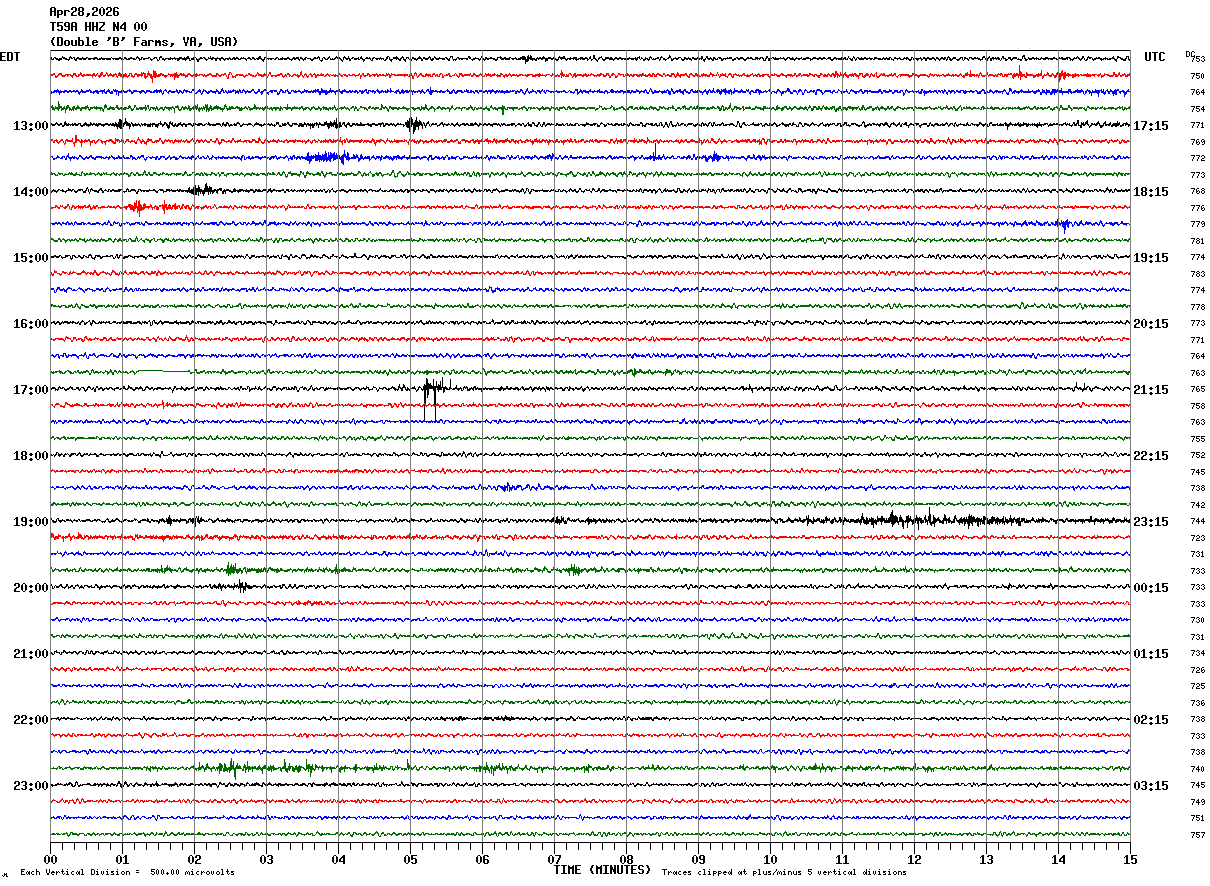Click the EDT timezone label
Viewport: 1210px width, 886px height.
click(10, 57)
